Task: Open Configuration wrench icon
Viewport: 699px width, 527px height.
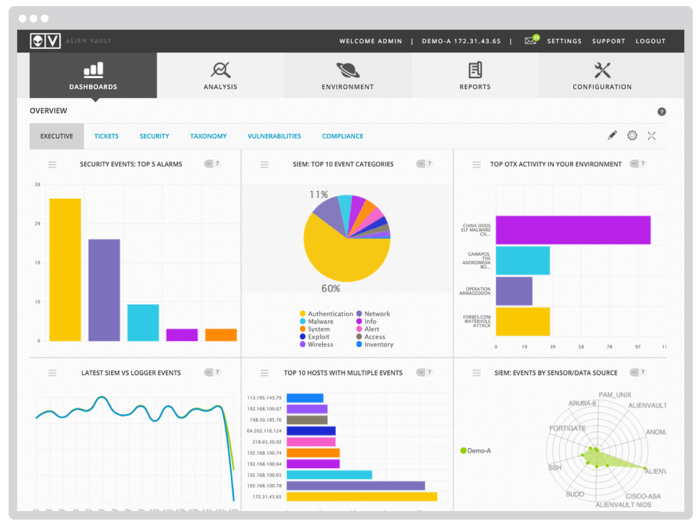Action: point(602,70)
